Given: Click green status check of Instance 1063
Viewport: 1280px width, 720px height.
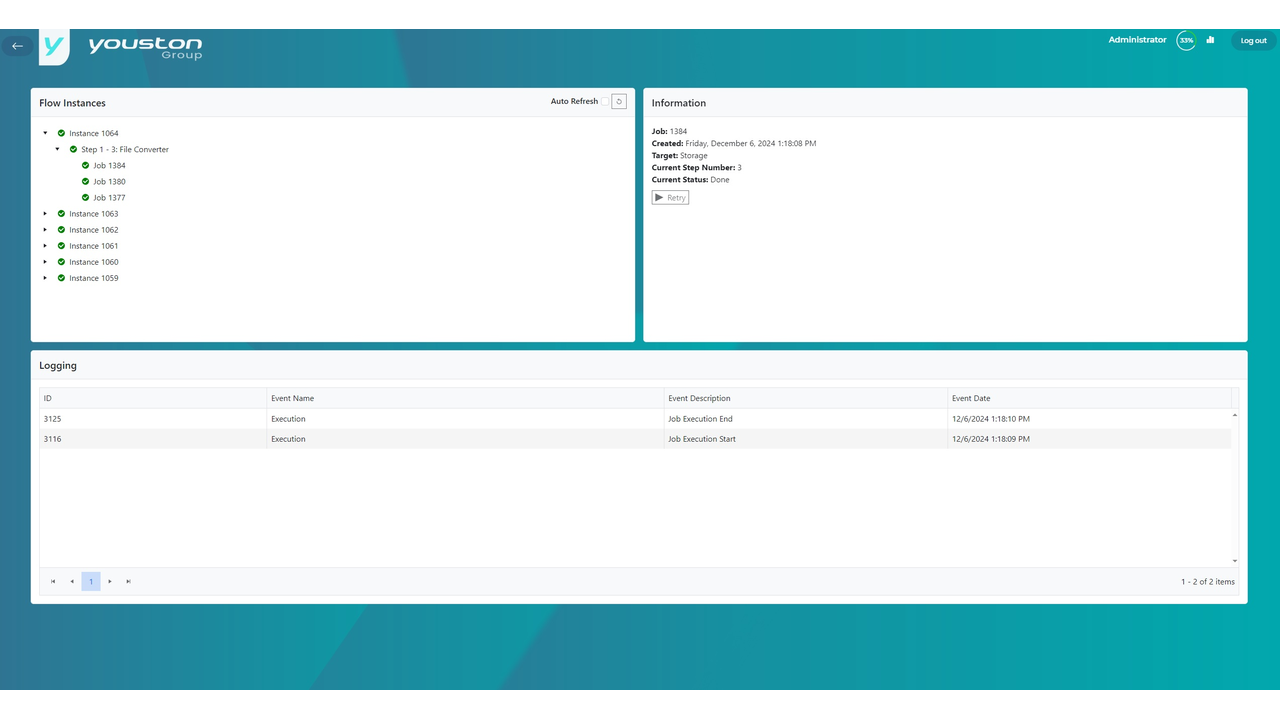Looking at the screenshot, I should pyautogui.click(x=61, y=213).
